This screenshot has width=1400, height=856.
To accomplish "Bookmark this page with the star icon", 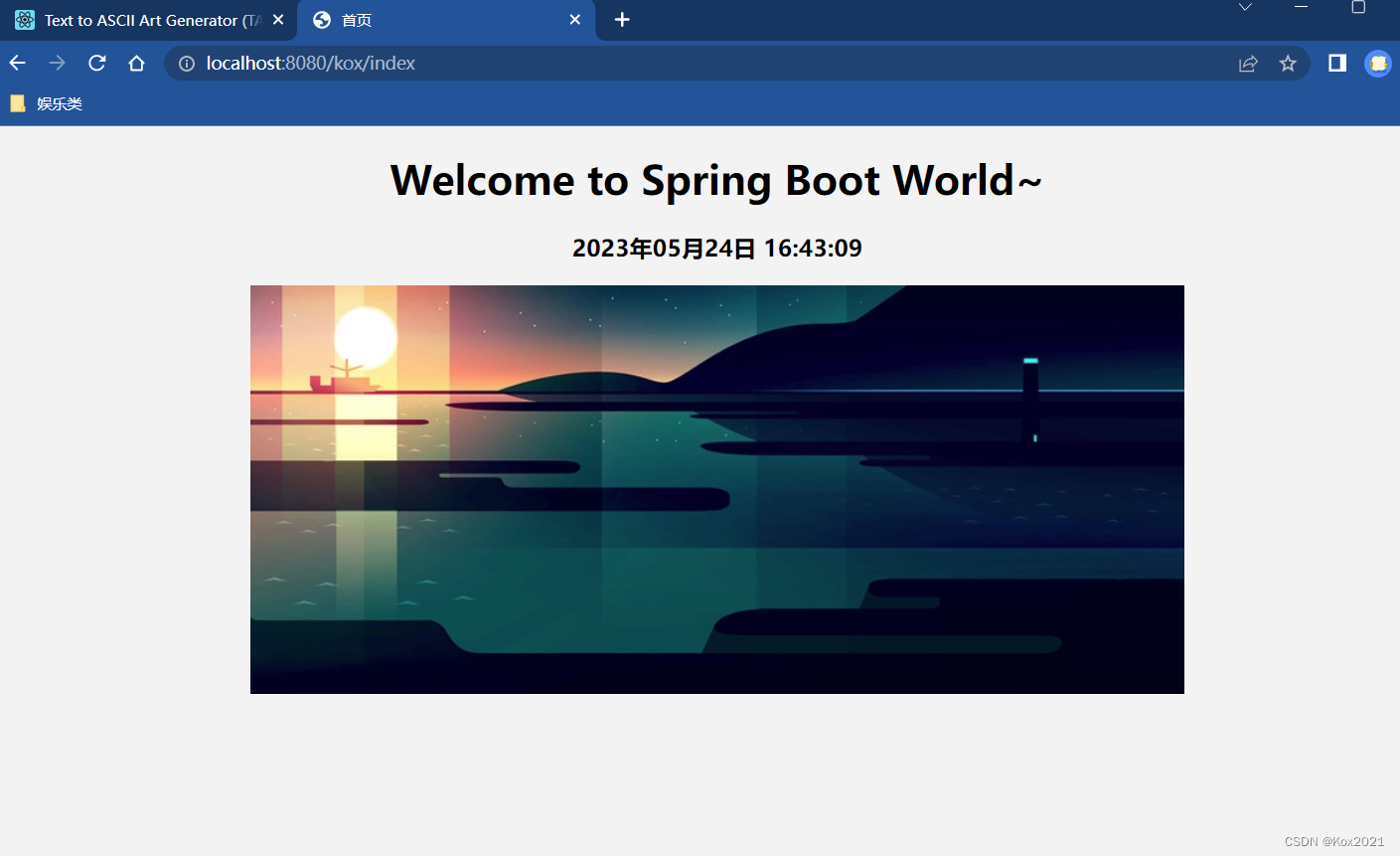I will [x=1288, y=64].
